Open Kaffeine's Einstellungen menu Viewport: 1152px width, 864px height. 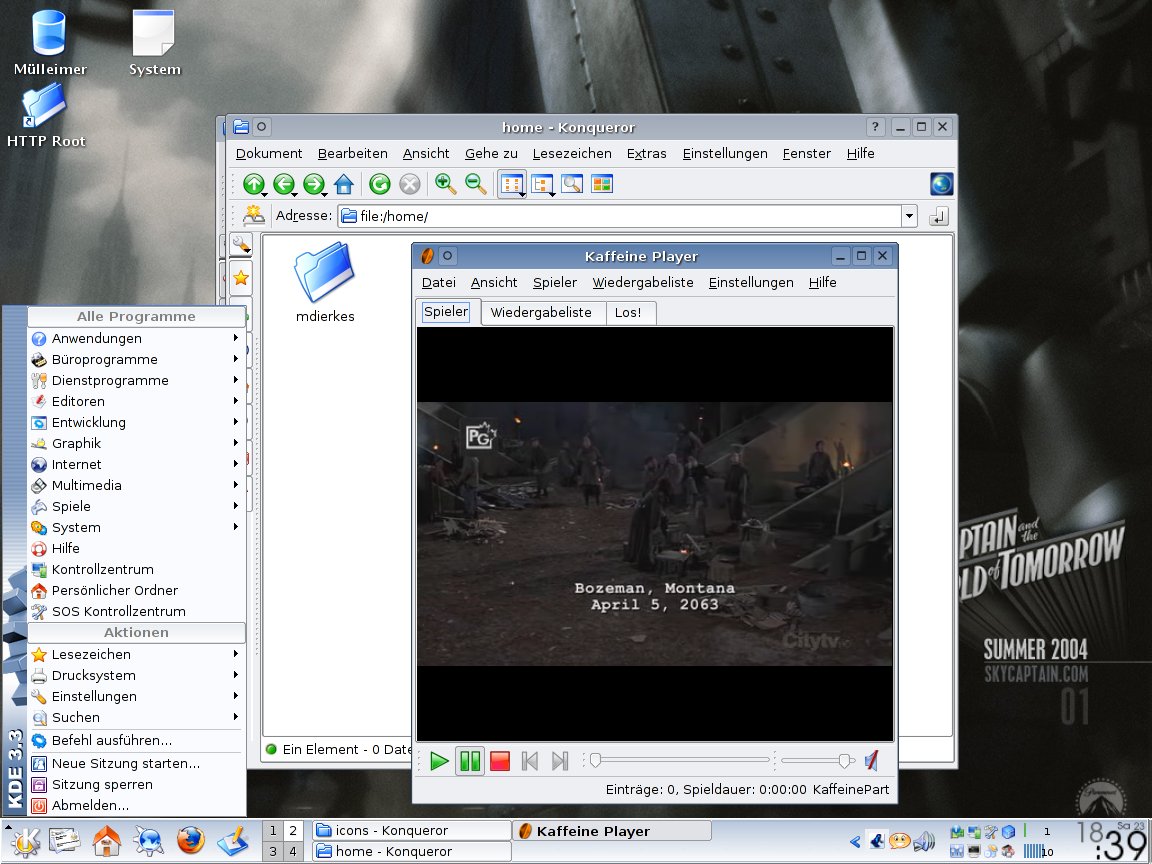pyautogui.click(x=751, y=282)
